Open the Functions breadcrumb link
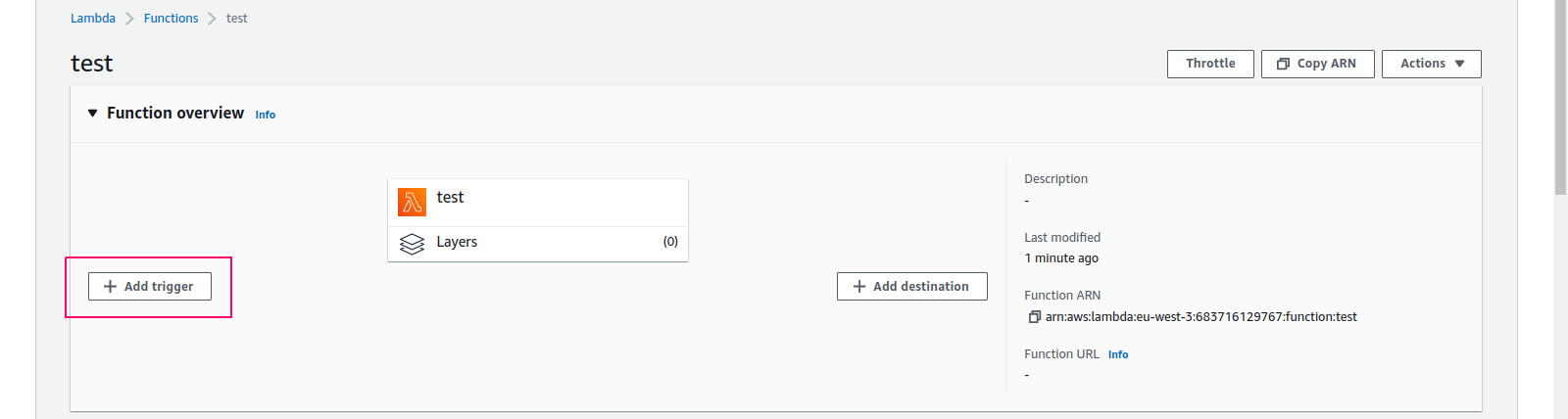This screenshot has height=419, width=1568. [x=171, y=19]
